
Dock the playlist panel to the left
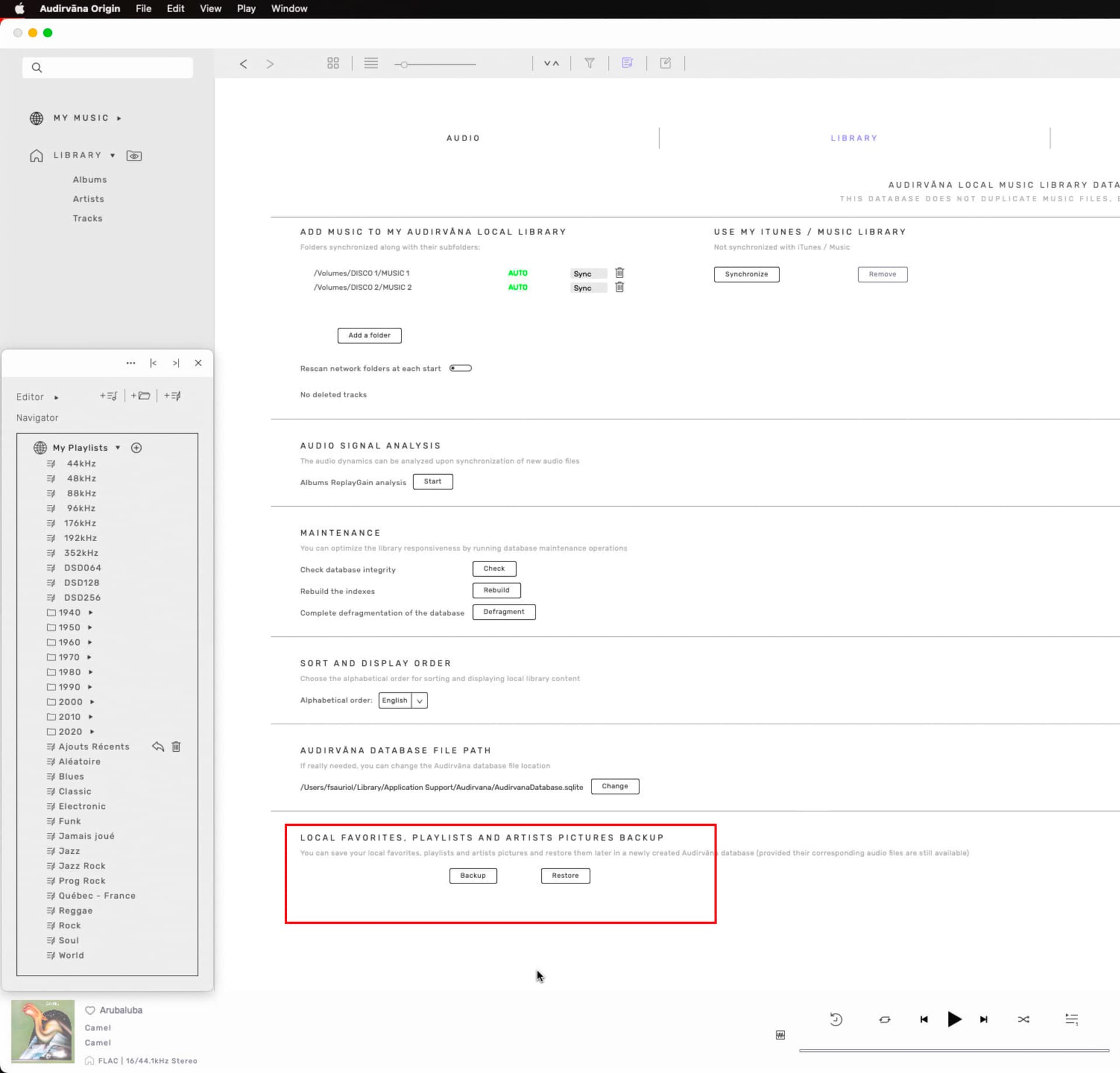click(x=153, y=363)
